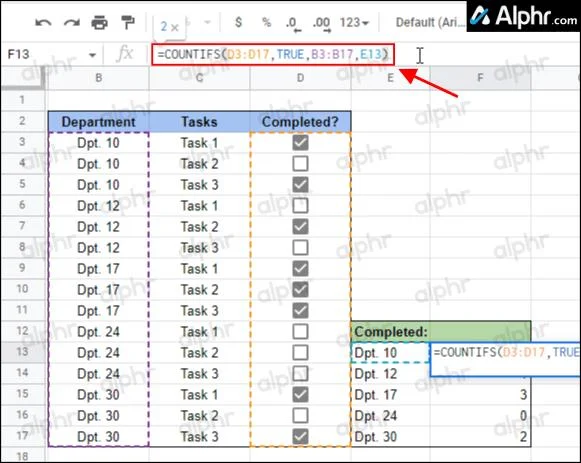Click the Undo arrow icon

tap(43, 23)
